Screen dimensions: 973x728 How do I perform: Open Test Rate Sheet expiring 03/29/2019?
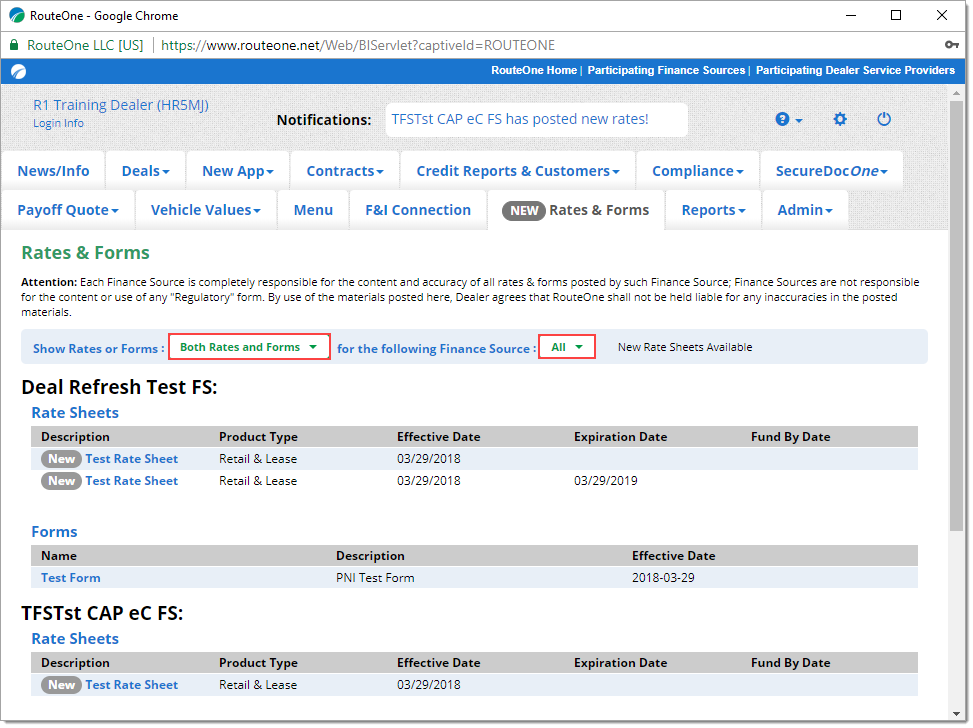point(132,481)
